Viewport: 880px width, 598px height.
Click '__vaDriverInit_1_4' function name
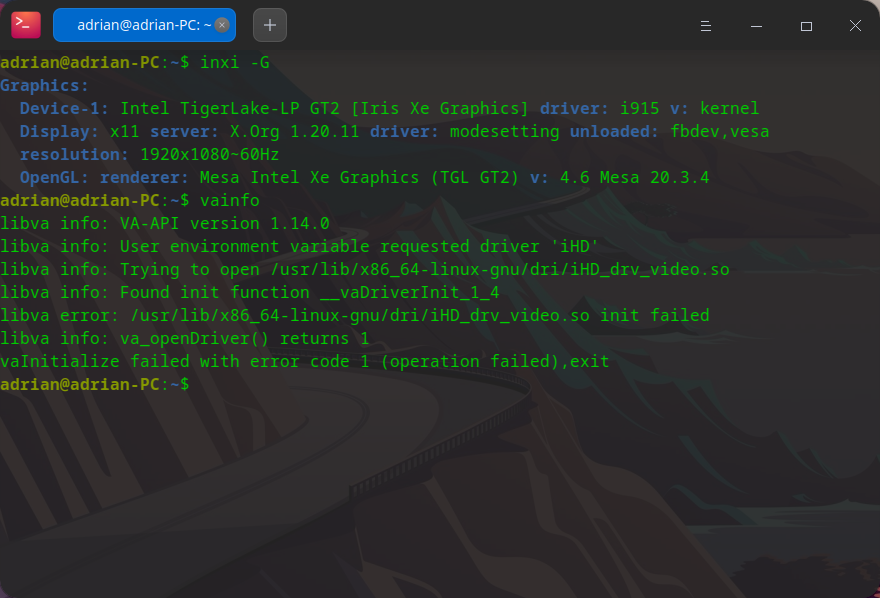409,292
